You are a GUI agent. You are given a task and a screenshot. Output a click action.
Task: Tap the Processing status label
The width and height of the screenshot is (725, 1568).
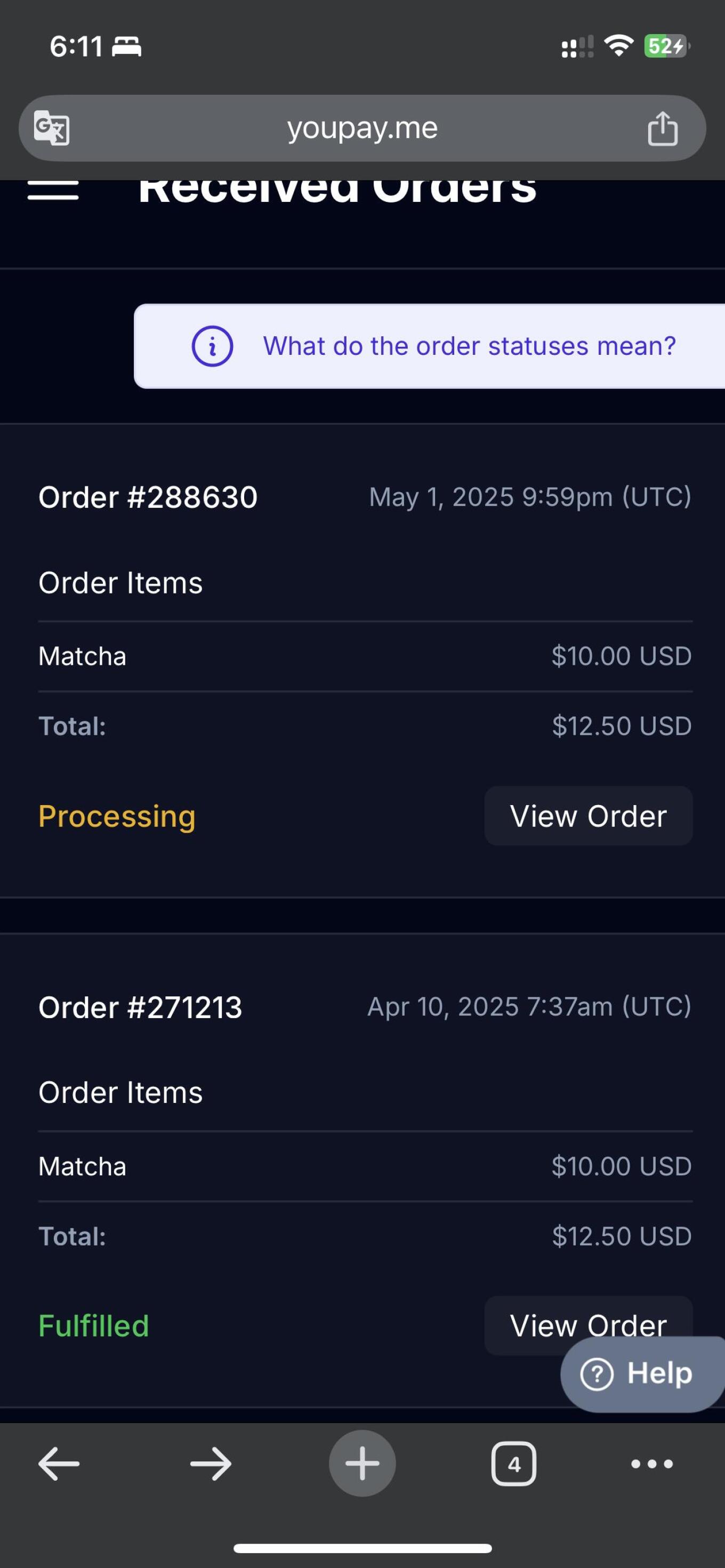click(117, 816)
